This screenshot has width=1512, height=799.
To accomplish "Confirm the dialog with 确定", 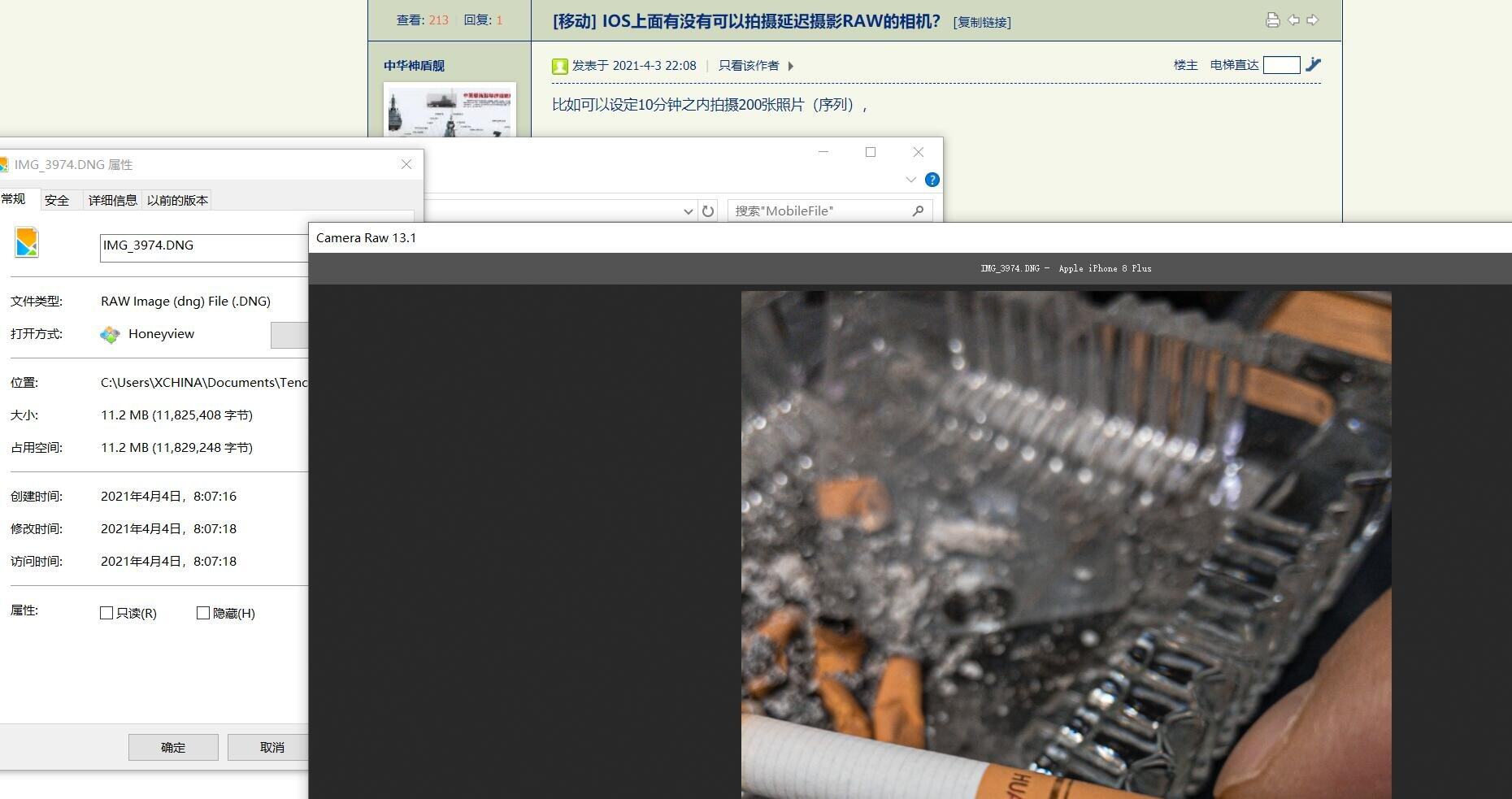I will coord(173,747).
